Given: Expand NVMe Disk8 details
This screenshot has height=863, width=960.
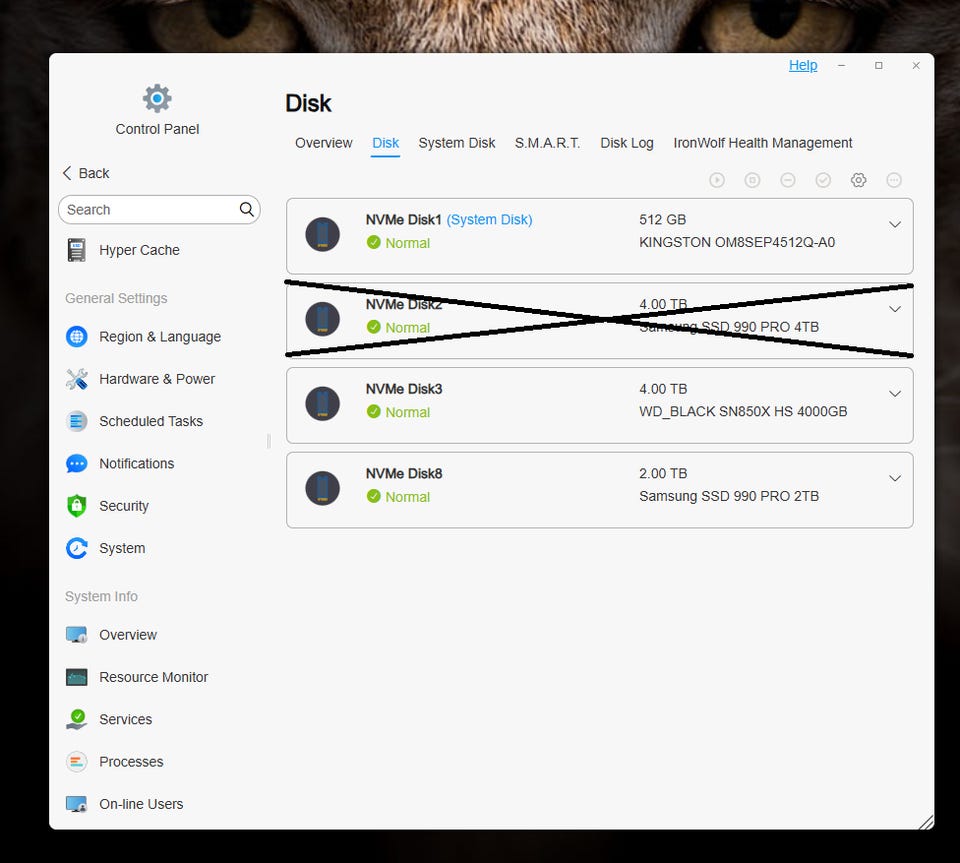Looking at the screenshot, I should [894, 478].
